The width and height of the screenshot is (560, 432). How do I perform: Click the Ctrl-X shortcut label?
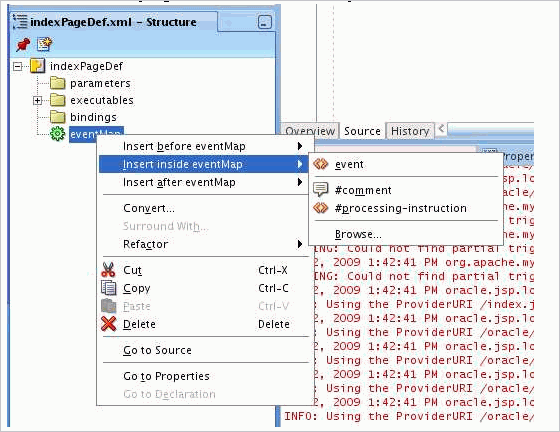(273, 270)
